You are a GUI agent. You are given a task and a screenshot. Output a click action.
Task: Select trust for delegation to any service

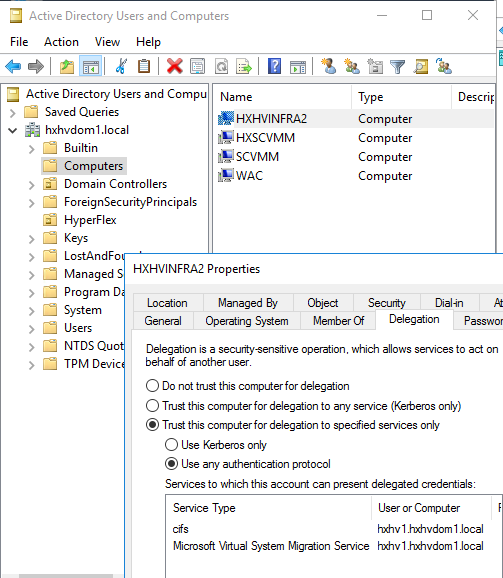tap(153, 406)
